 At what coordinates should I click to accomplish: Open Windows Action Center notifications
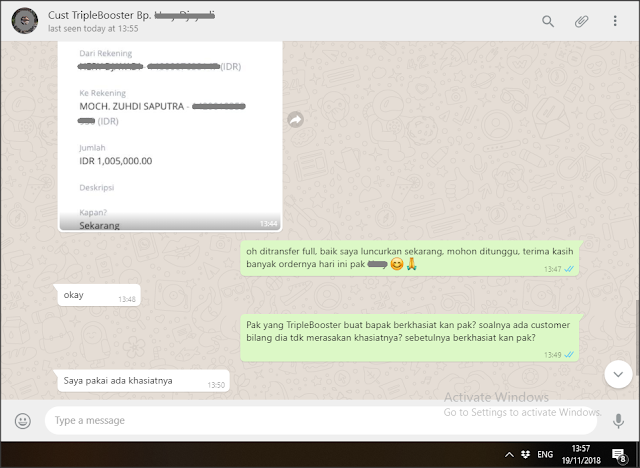619,455
